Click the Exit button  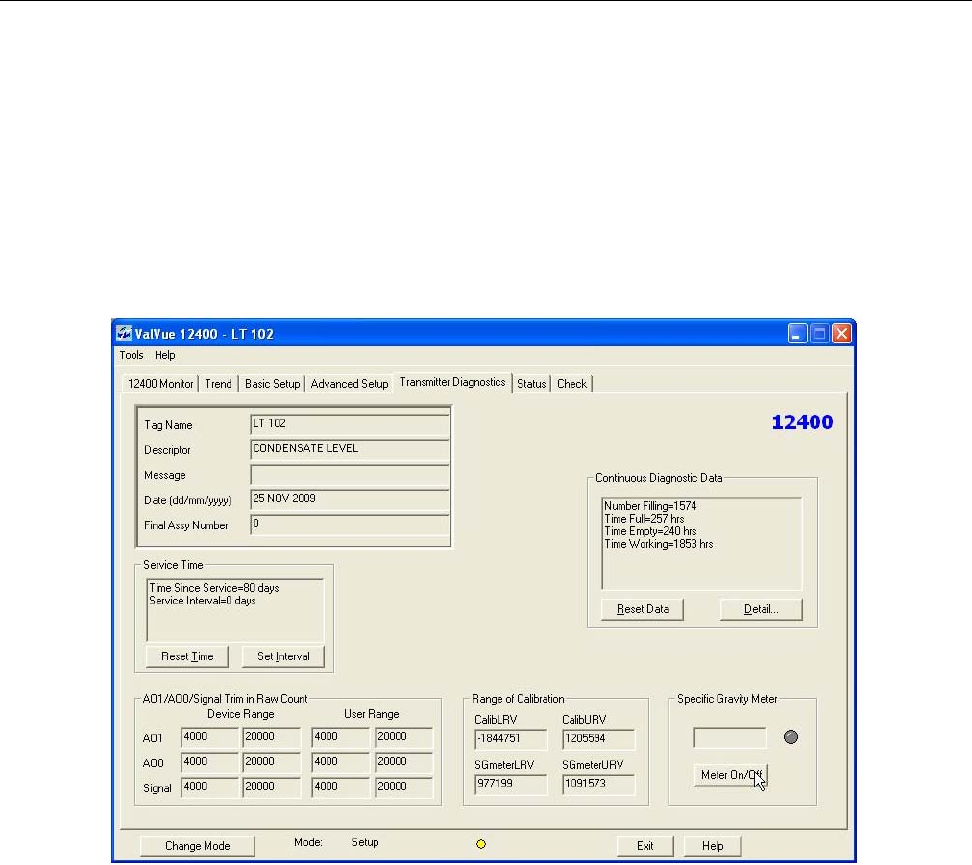645,846
